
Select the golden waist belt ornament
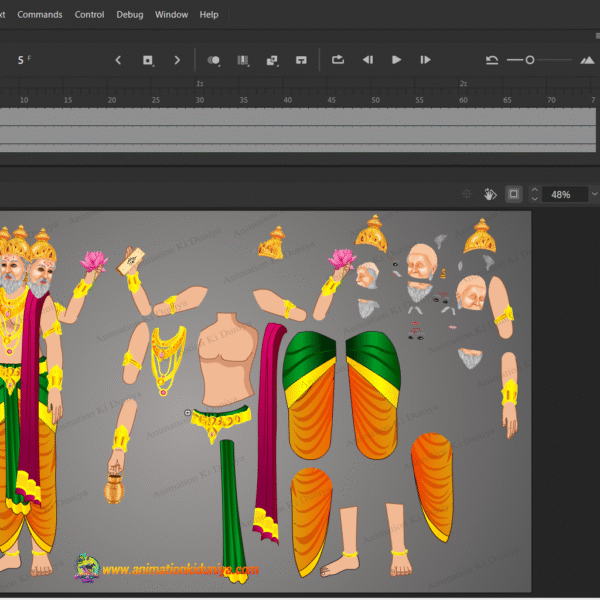click(x=221, y=422)
